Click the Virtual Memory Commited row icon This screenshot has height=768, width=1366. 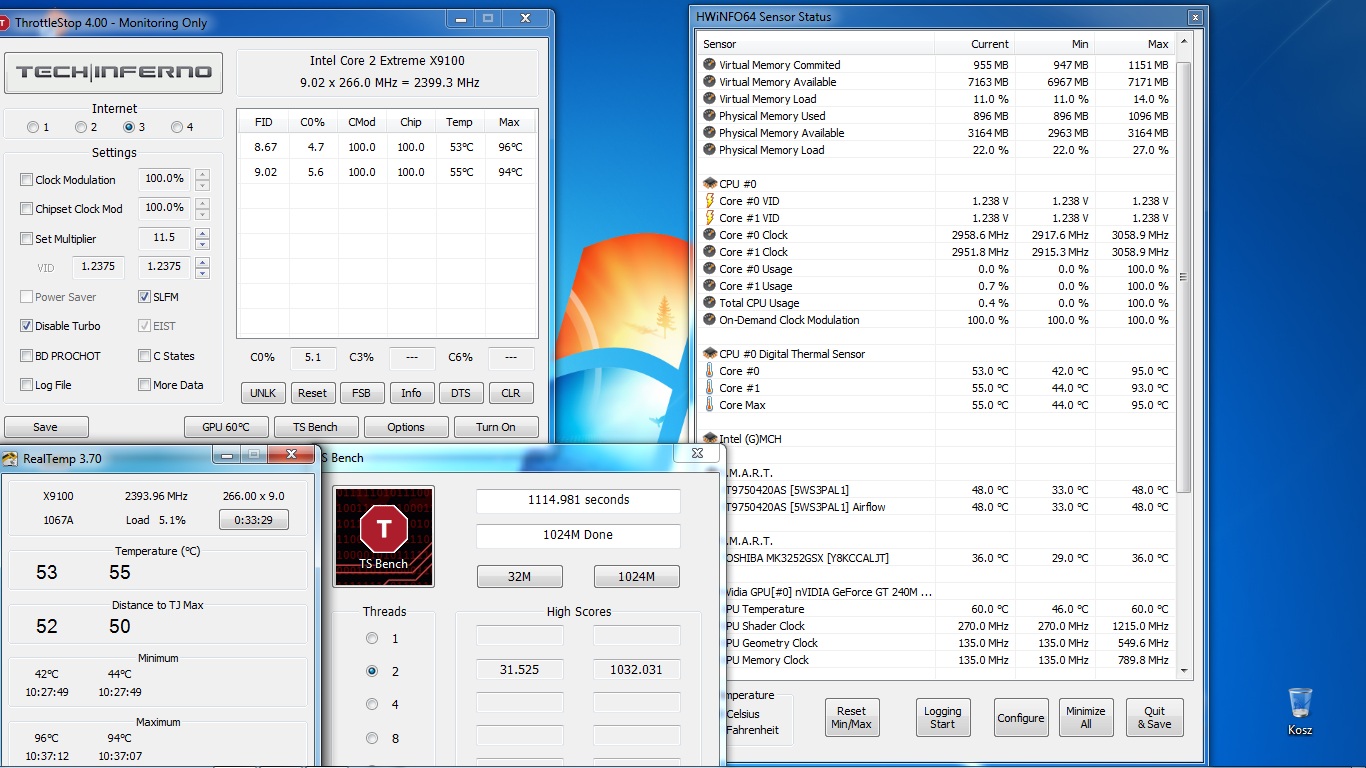click(x=710, y=65)
